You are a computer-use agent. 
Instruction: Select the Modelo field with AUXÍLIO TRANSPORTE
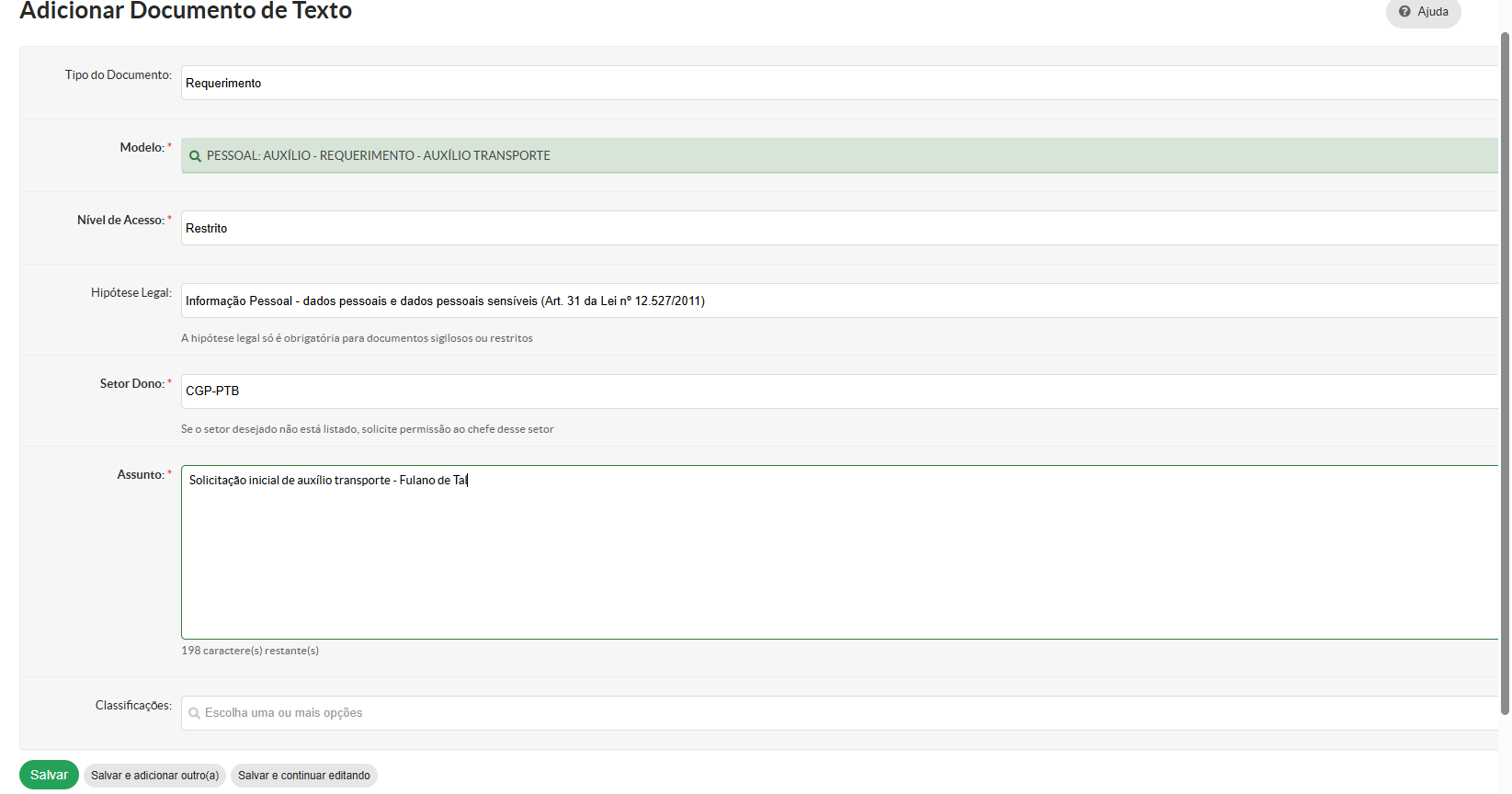pyautogui.click(x=838, y=155)
